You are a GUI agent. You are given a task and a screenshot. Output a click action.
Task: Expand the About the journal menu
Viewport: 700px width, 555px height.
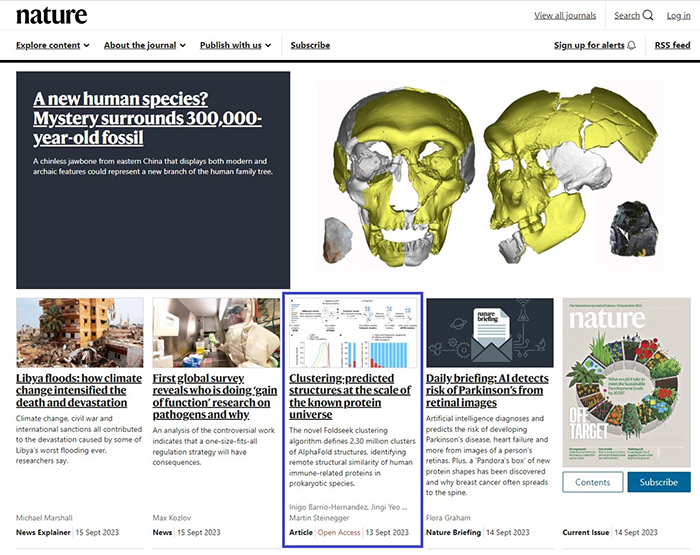click(145, 45)
